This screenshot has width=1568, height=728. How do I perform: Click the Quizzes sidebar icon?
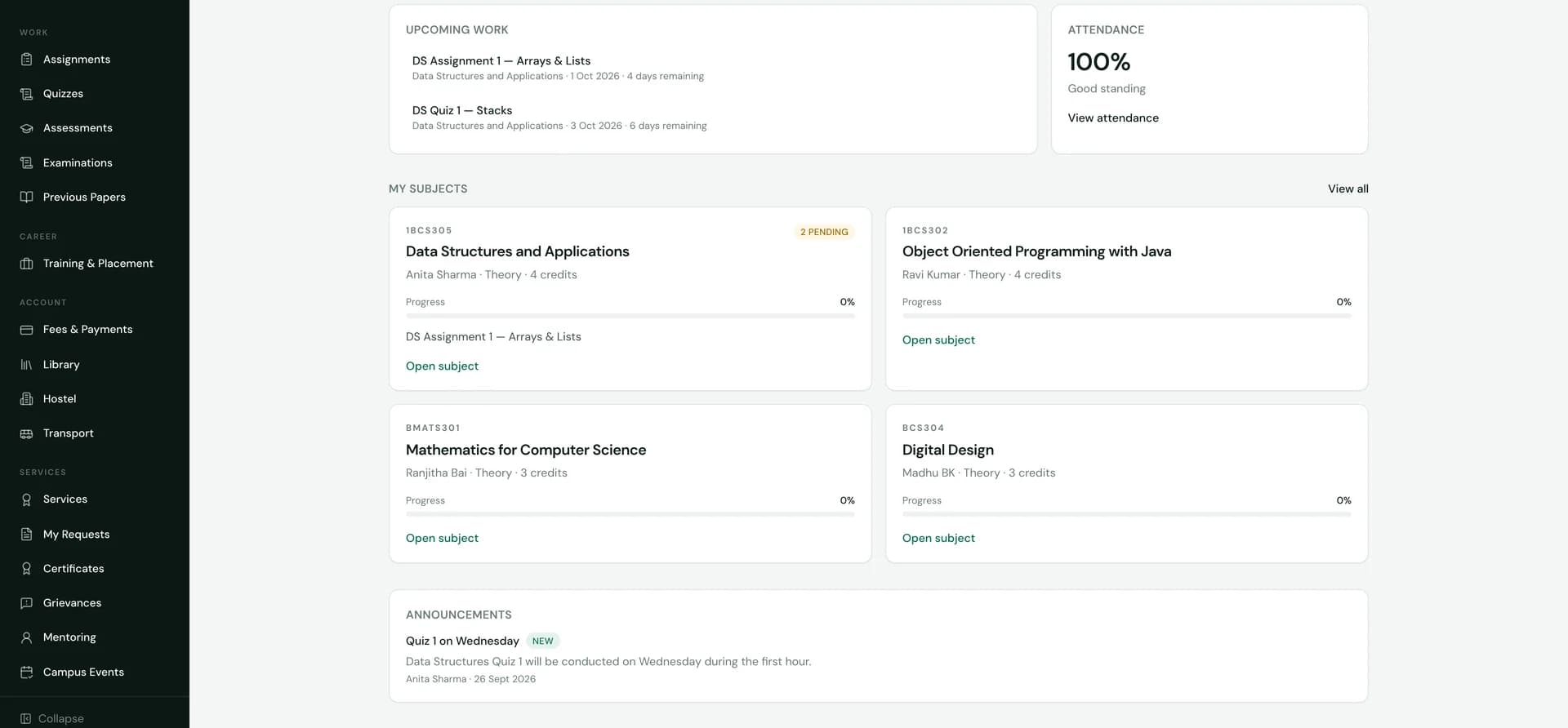tap(26, 94)
